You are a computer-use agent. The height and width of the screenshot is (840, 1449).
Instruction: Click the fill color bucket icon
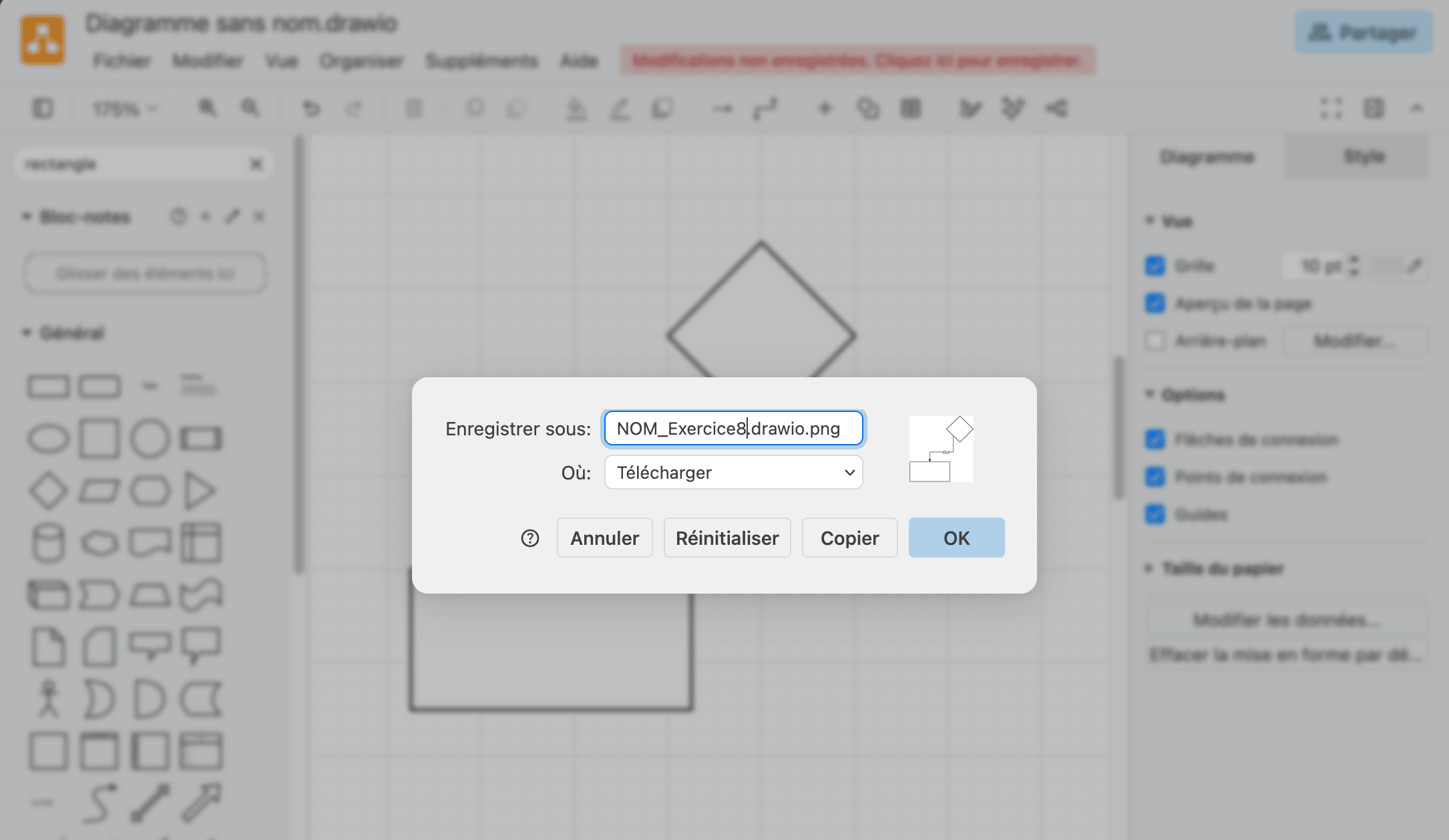click(x=576, y=108)
